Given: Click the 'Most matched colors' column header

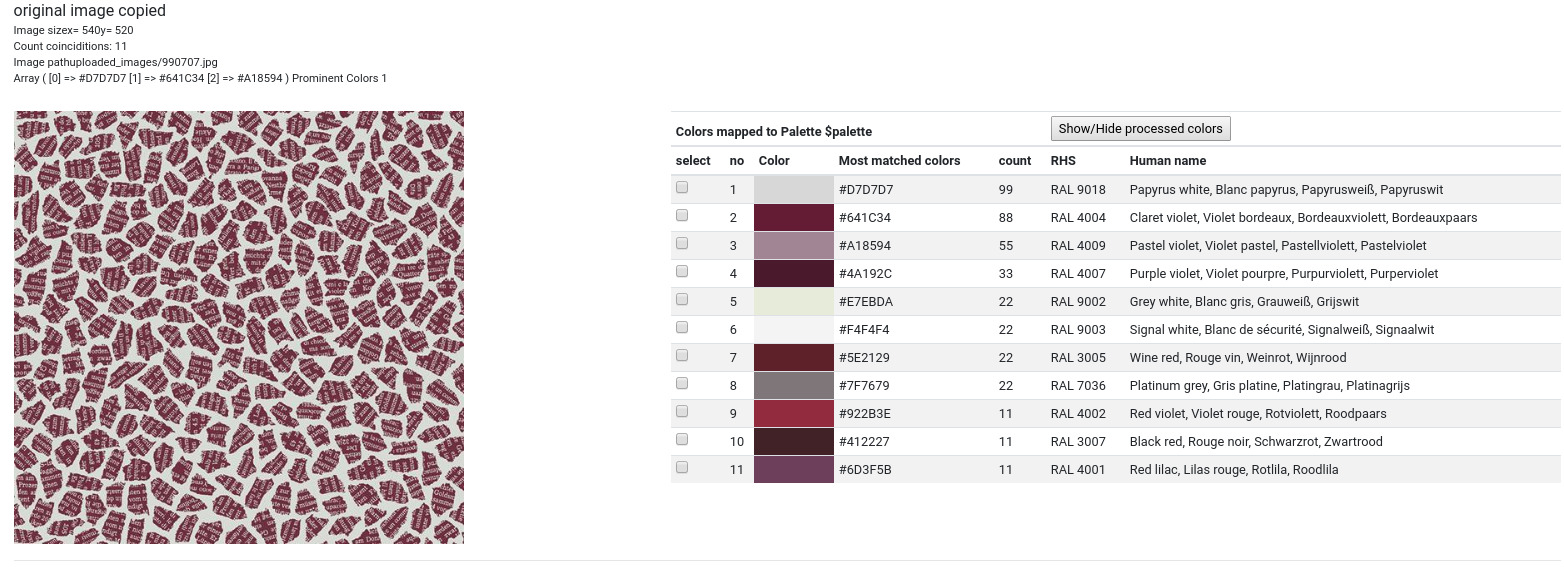Looking at the screenshot, I should 899,161.
